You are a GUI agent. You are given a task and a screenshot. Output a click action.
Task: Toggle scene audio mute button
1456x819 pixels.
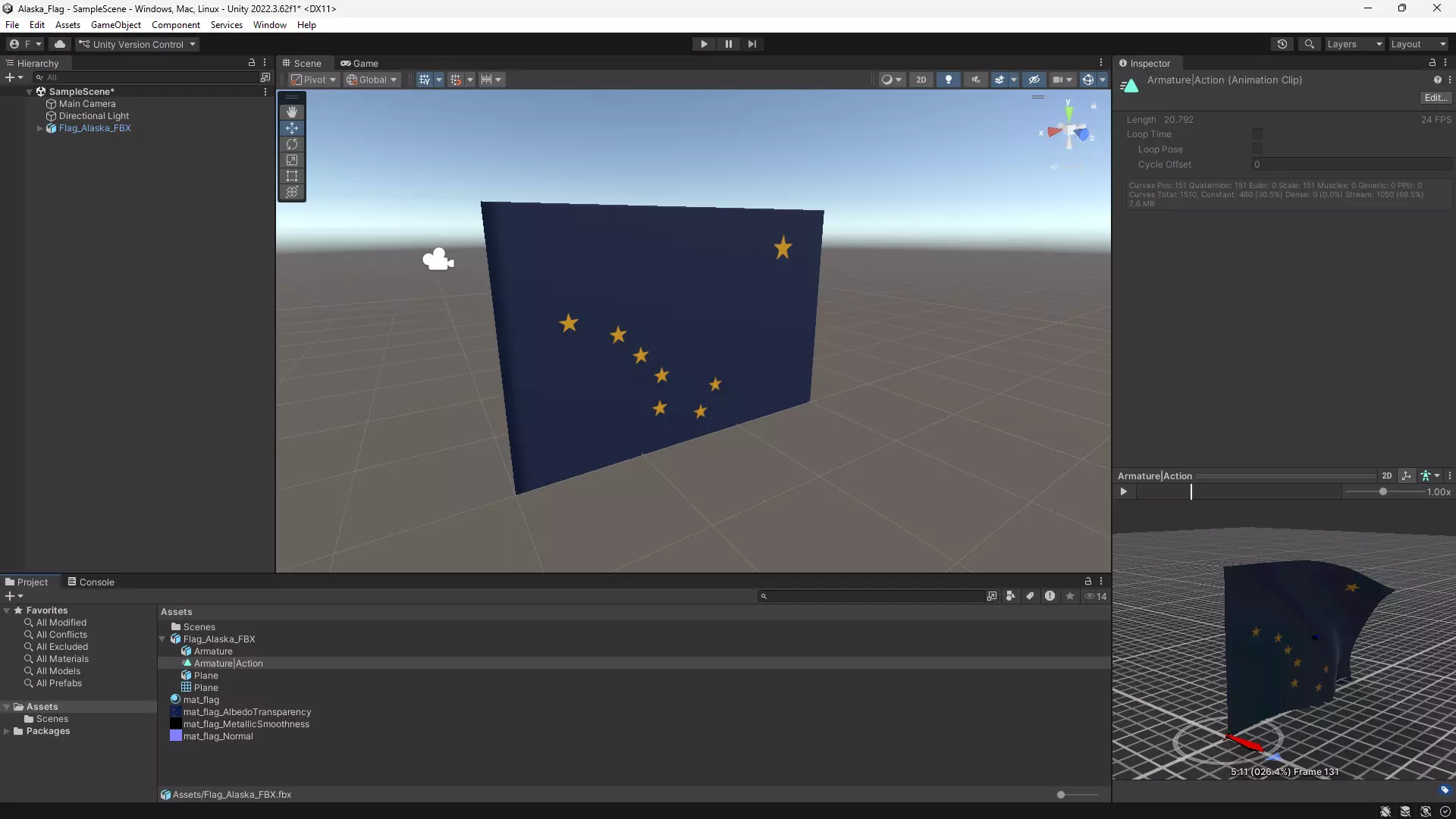[975, 80]
